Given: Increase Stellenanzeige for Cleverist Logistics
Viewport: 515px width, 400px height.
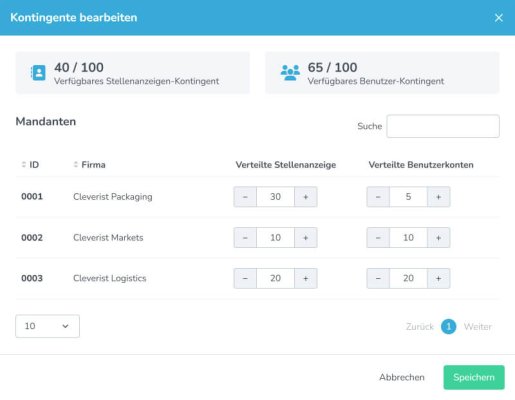Looking at the screenshot, I should (x=306, y=278).
